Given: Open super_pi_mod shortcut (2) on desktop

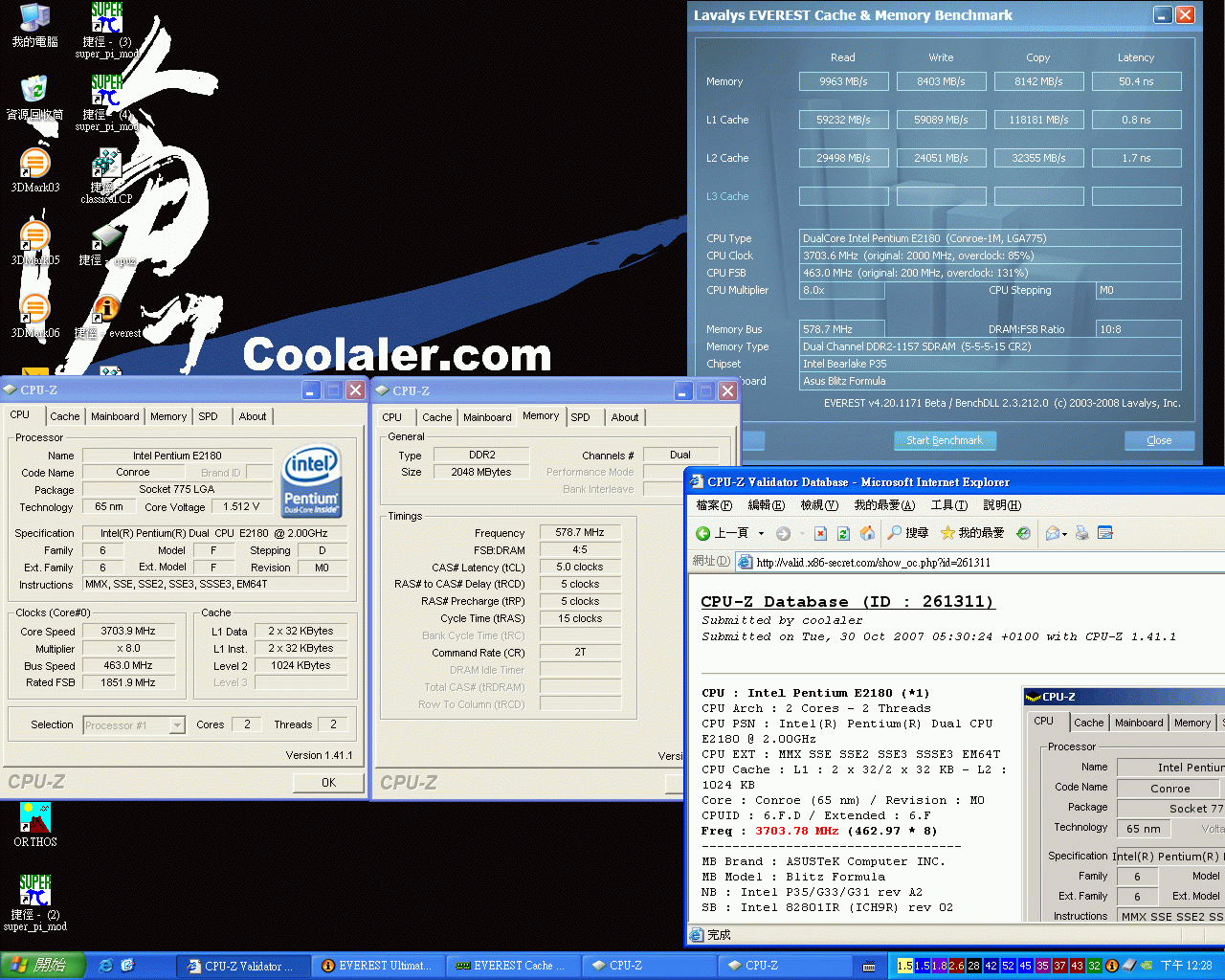Looking at the screenshot, I should [34, 903].
